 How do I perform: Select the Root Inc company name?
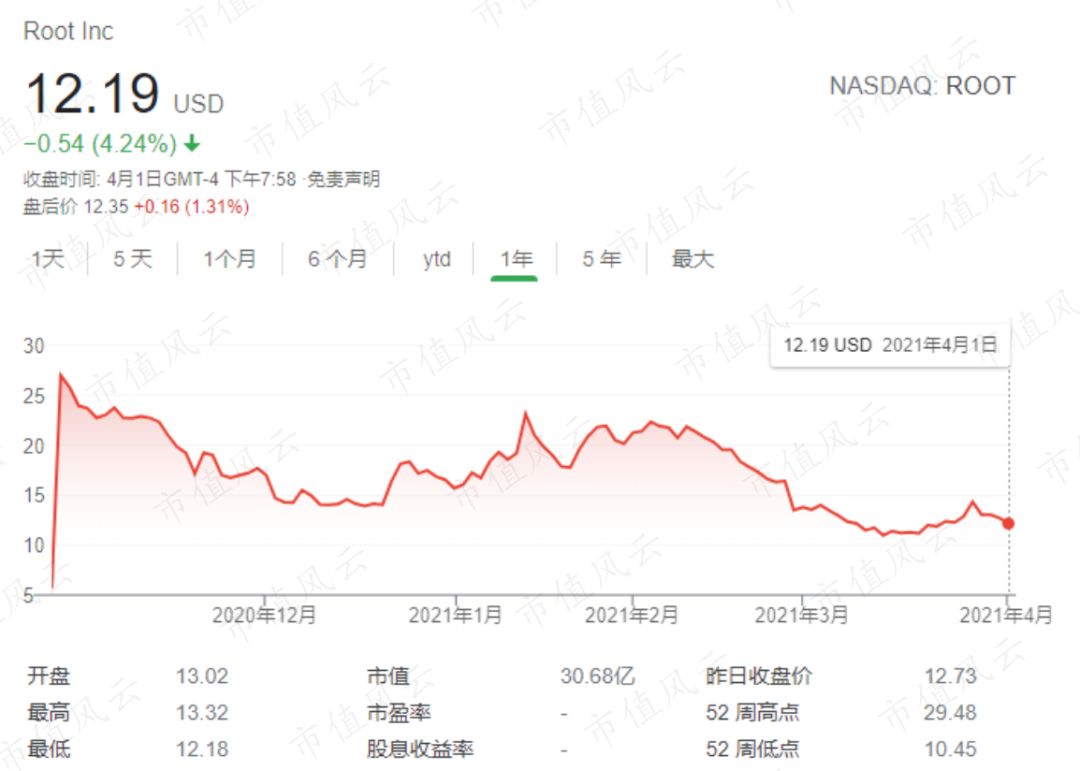[68, 31]
